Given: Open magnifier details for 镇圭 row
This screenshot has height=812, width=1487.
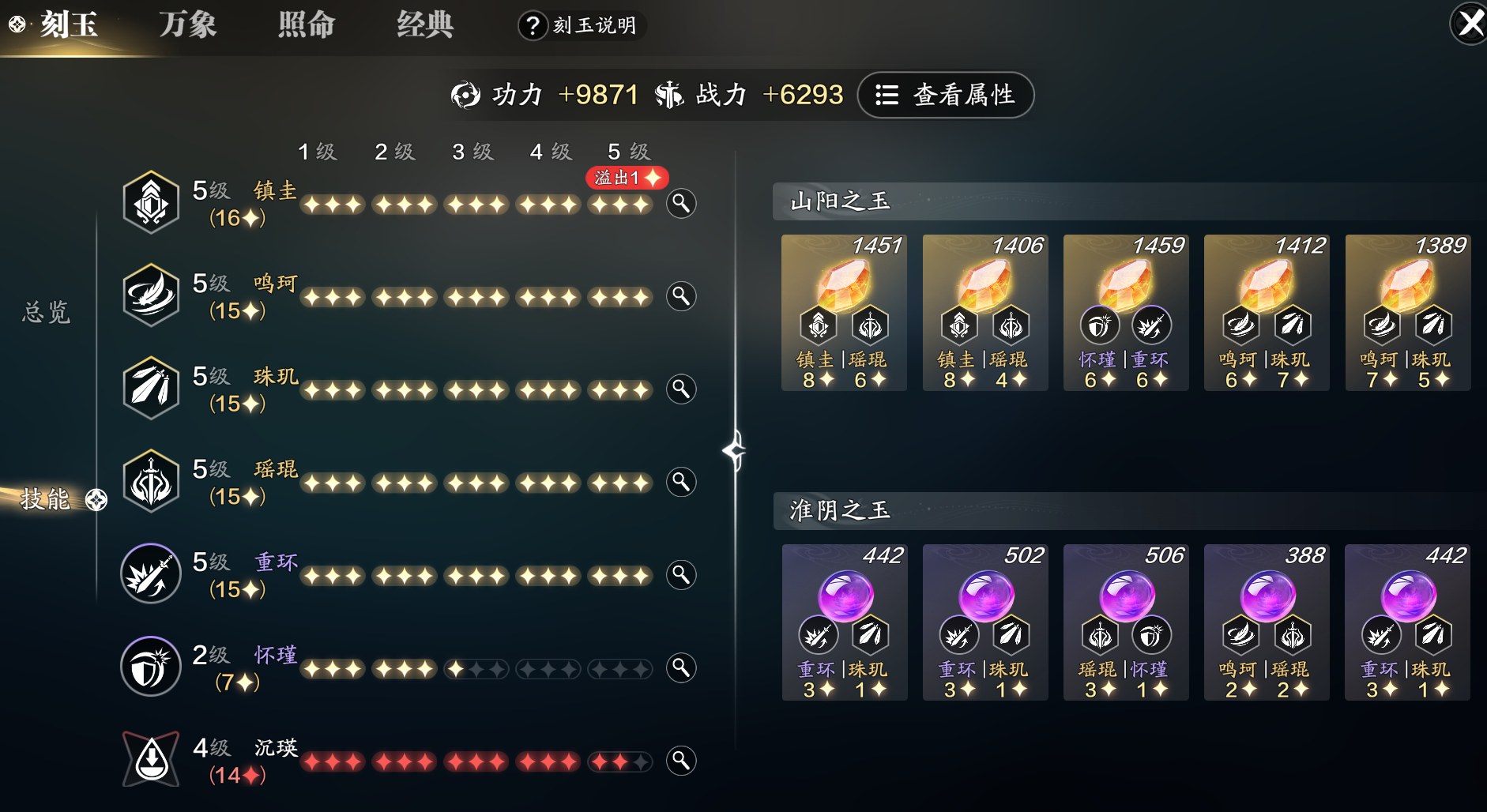Looking at the screenshot, I should [681, 204].
